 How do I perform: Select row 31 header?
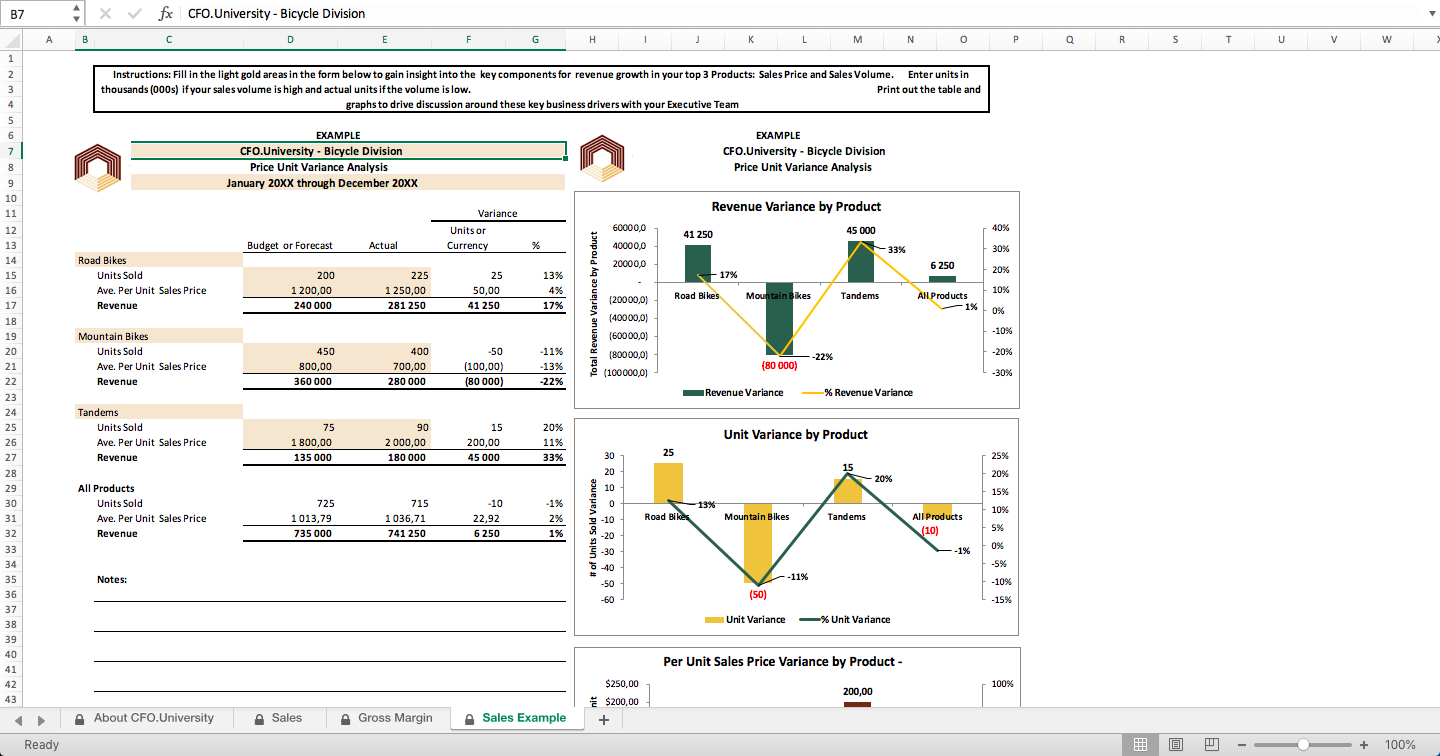[x=10, y=519]
